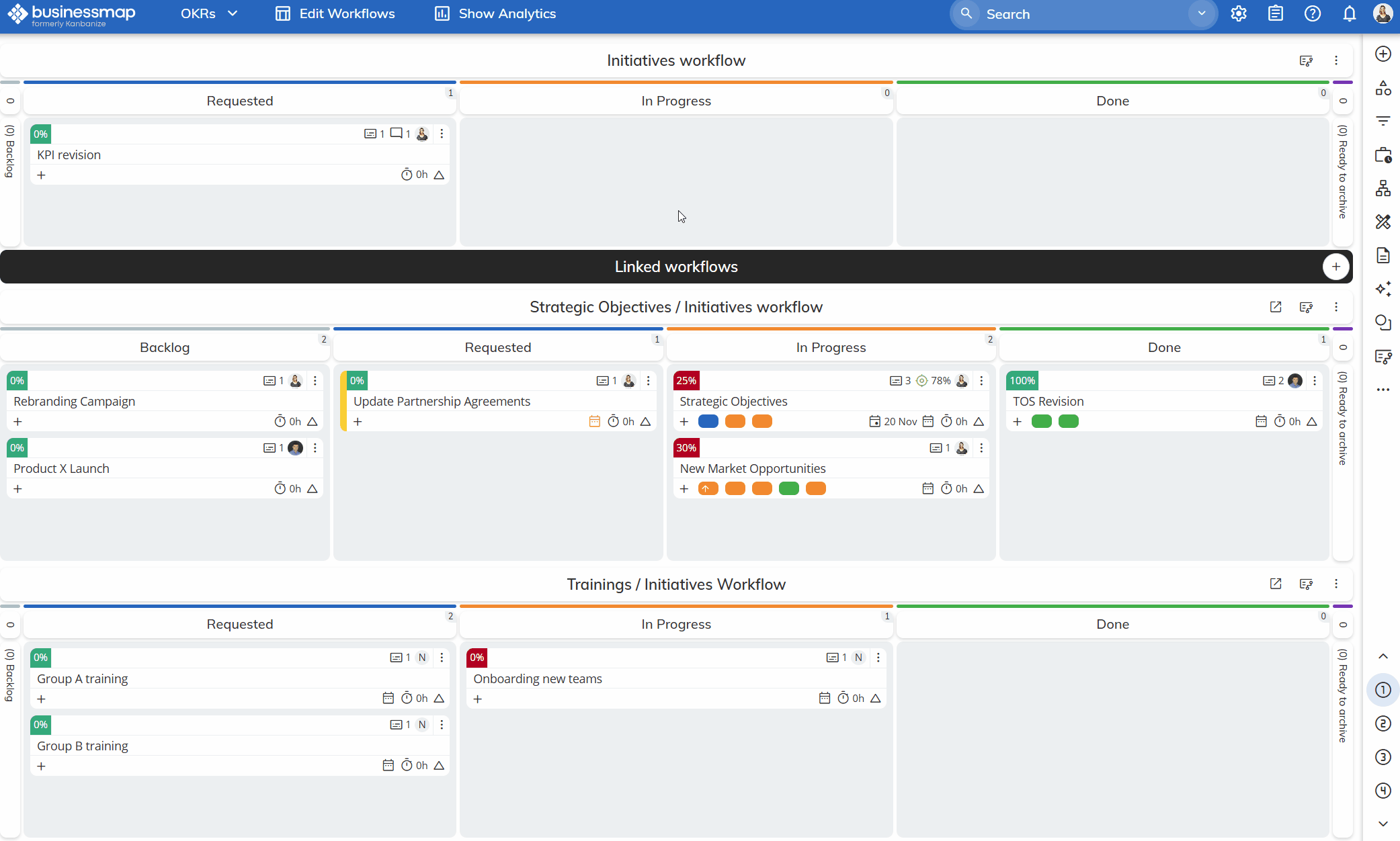Open KPI revision card three-dot menu

click(442, 134)
